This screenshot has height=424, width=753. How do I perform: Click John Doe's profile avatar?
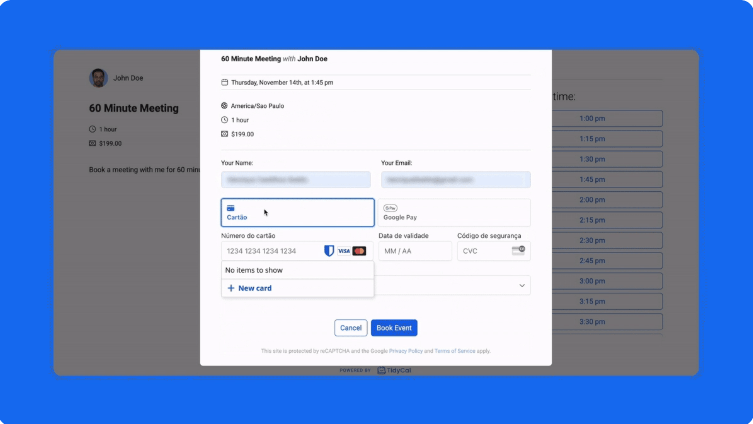click(x=98, y=78)
